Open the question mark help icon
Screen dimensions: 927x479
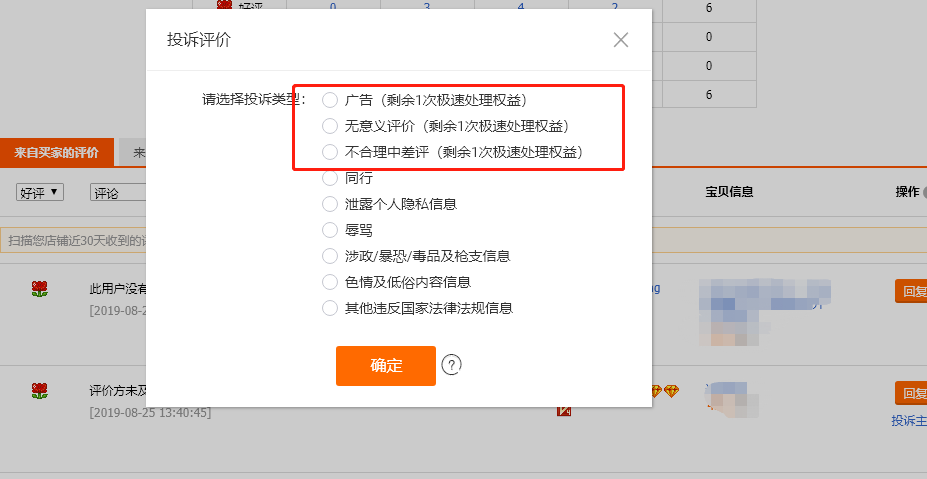(x=452, y=365)
